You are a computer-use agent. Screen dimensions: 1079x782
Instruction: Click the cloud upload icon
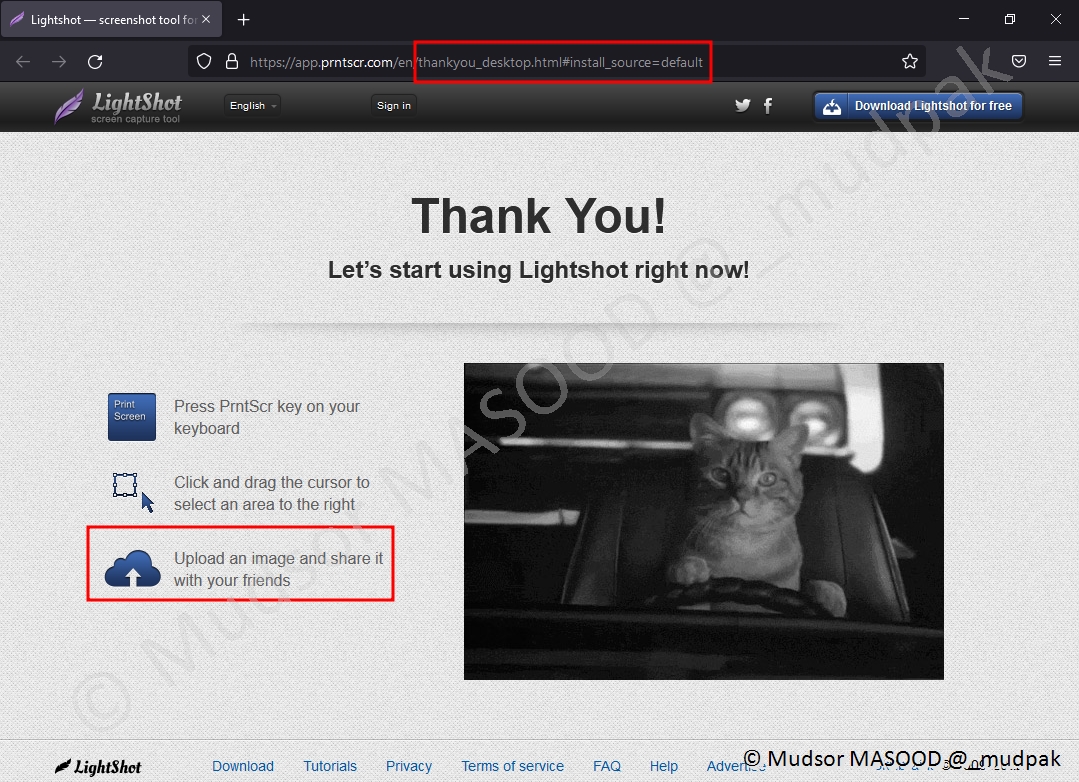[x=133, y=568]
